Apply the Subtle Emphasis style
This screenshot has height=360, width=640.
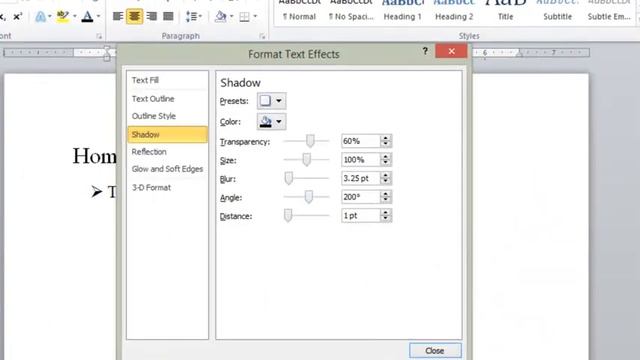coord(609,11)
